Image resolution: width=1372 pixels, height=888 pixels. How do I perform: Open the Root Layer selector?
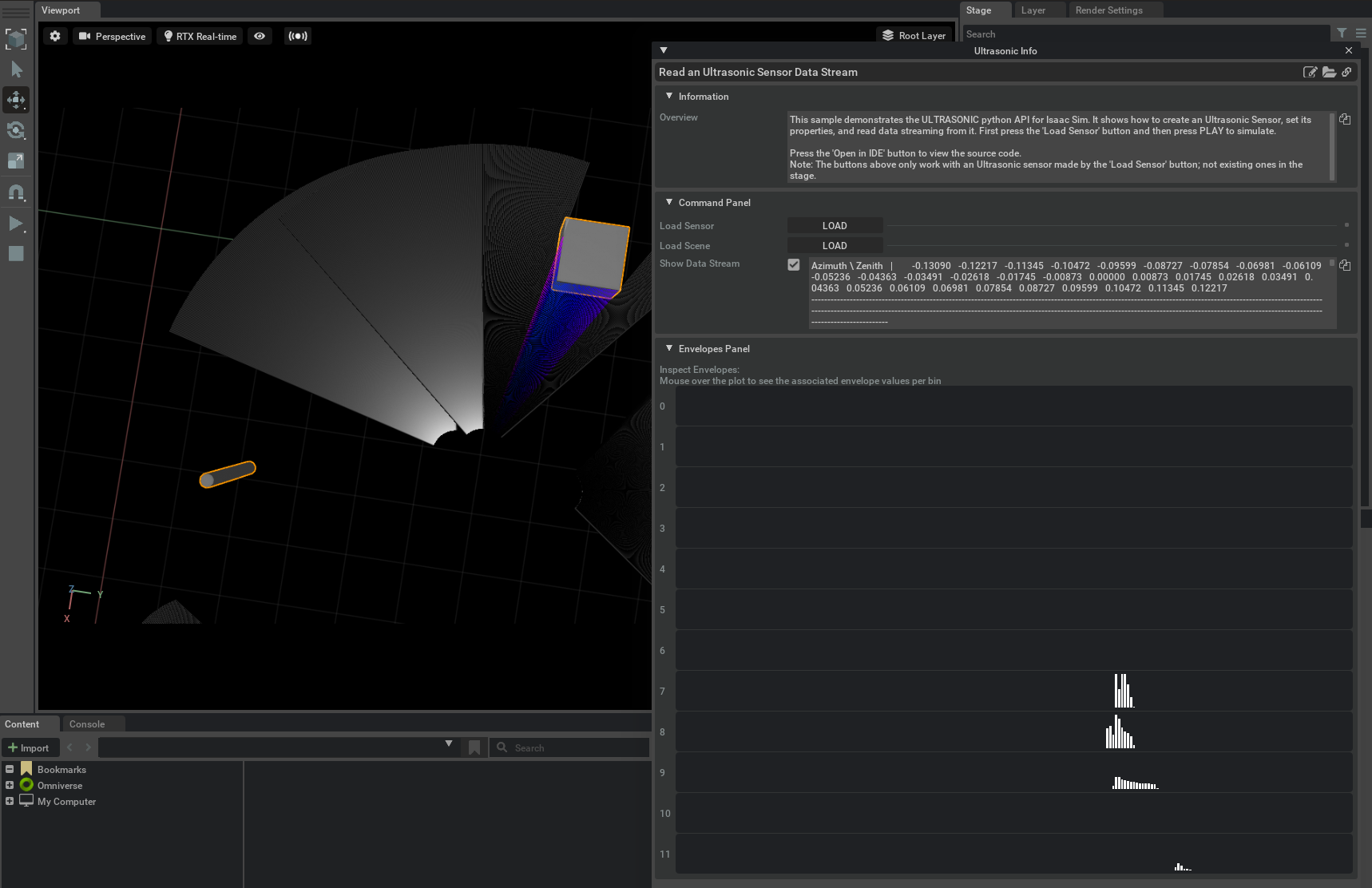tap(914, 36)
